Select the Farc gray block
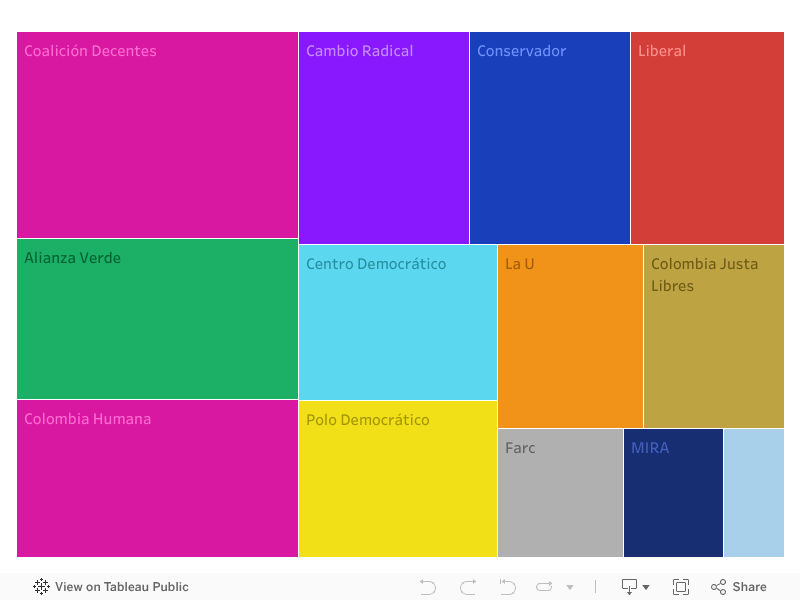 coord(560,493)
